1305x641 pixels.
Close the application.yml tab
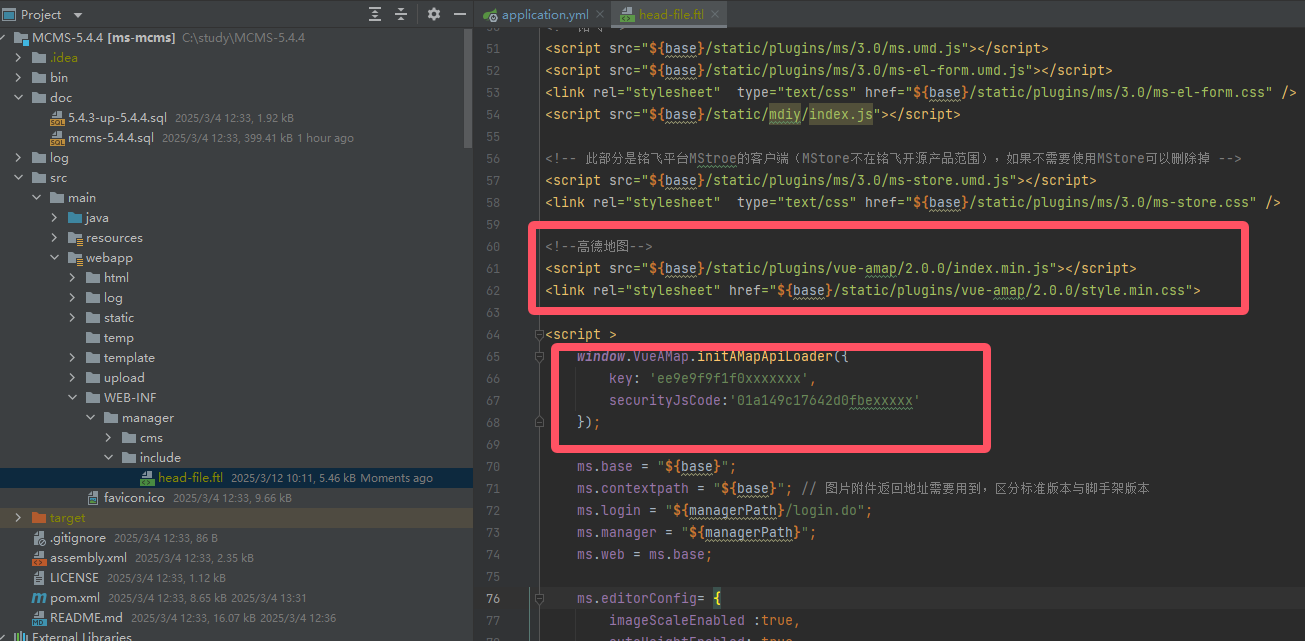click(598, 15)
